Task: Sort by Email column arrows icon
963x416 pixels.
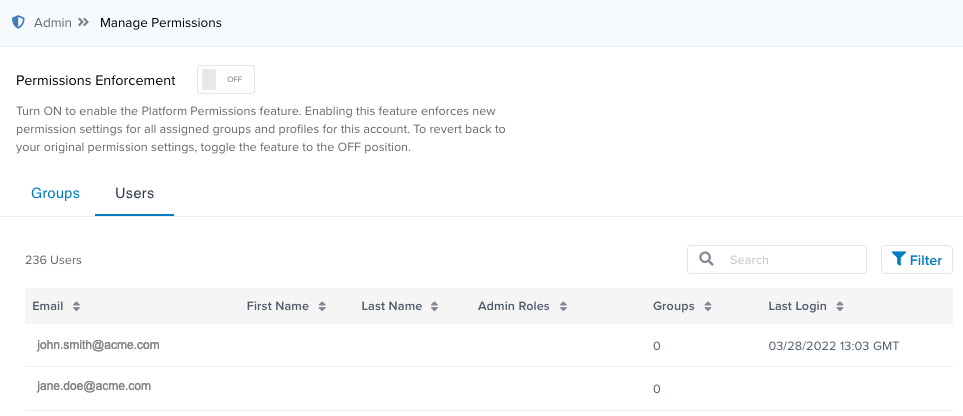Action: click(76, 307)
